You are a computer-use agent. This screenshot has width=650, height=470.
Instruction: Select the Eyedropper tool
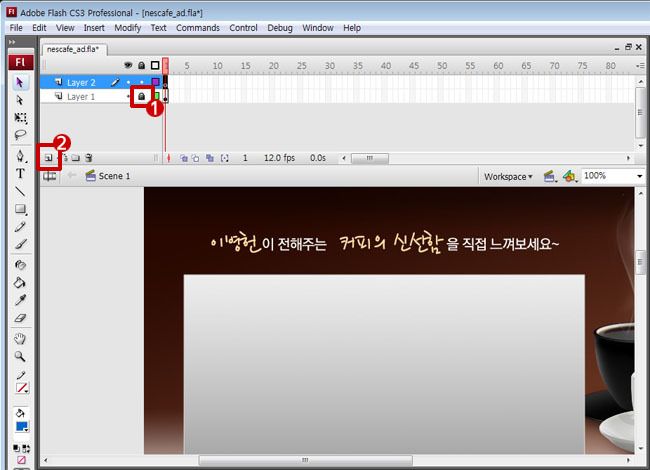tap(20, 300)
